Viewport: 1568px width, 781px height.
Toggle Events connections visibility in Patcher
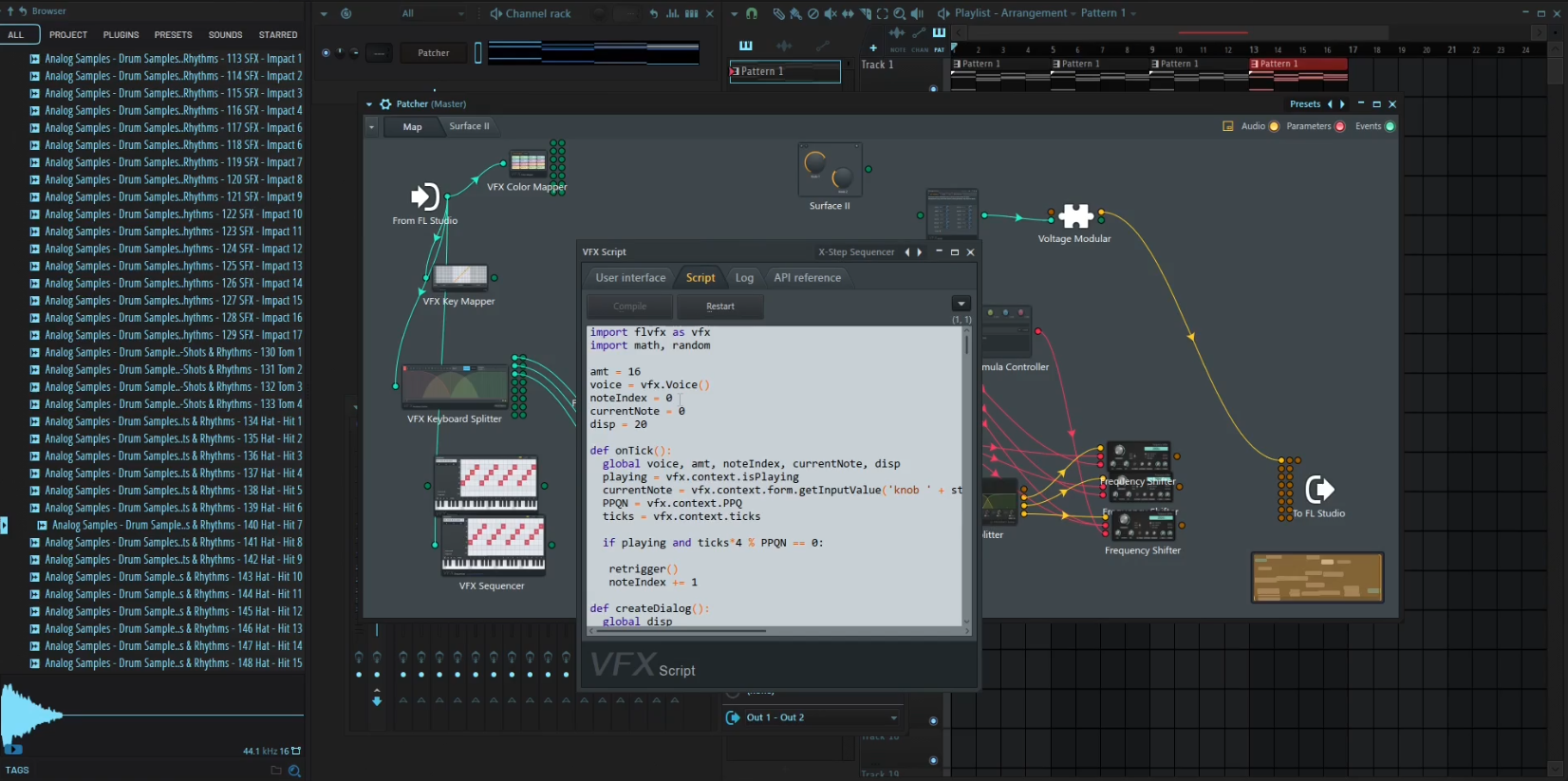[1390, 126]
